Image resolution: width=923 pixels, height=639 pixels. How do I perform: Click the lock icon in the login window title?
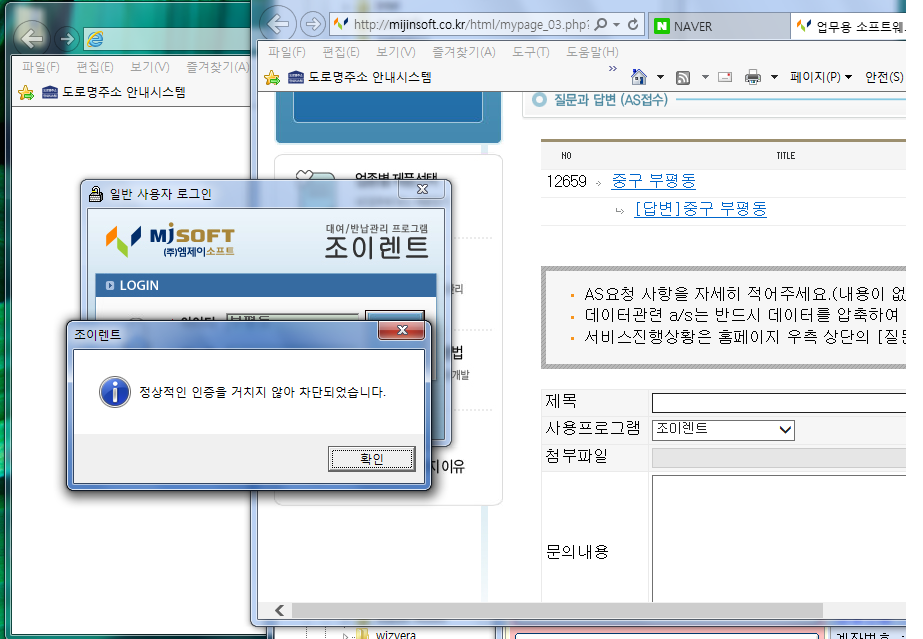click(95, 194)
